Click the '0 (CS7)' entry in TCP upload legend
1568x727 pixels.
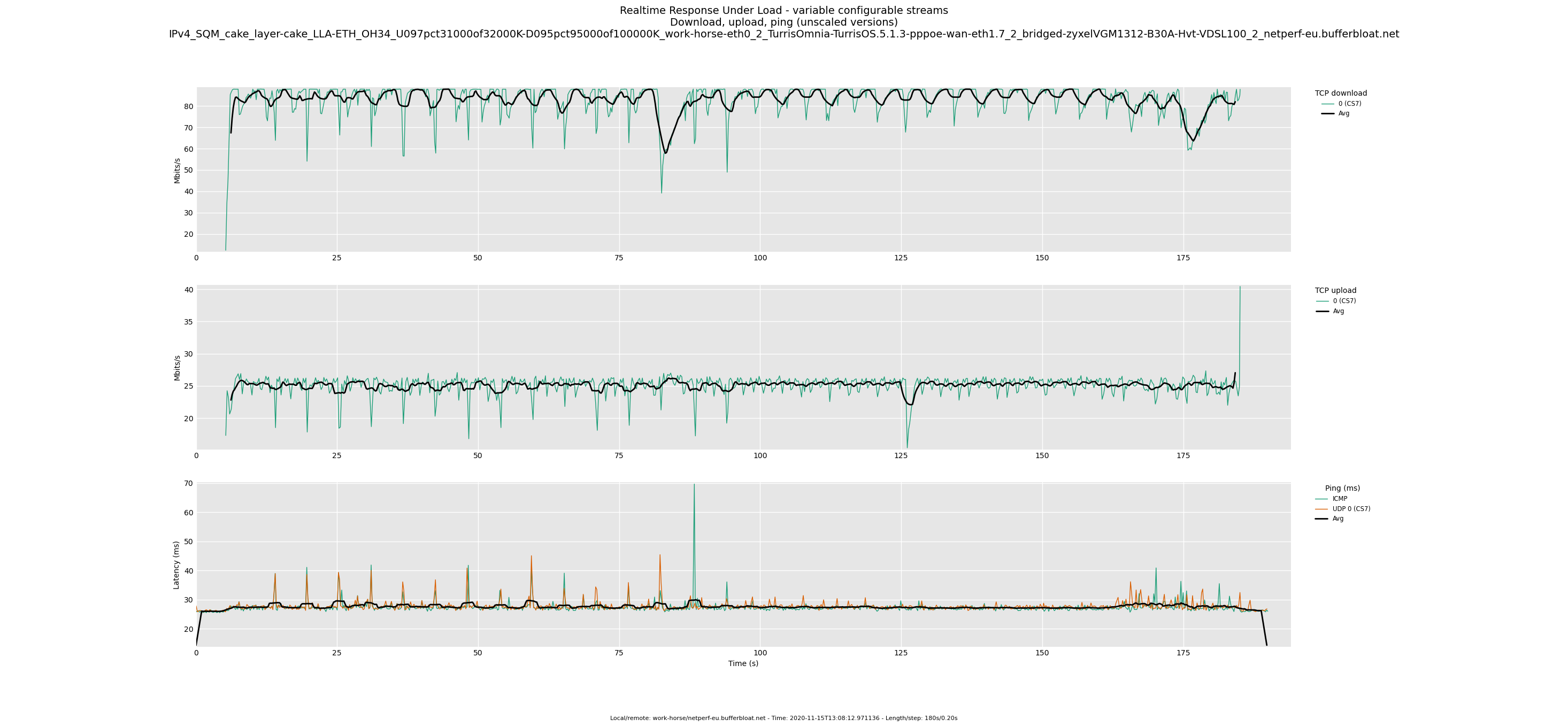(1344, 301)
